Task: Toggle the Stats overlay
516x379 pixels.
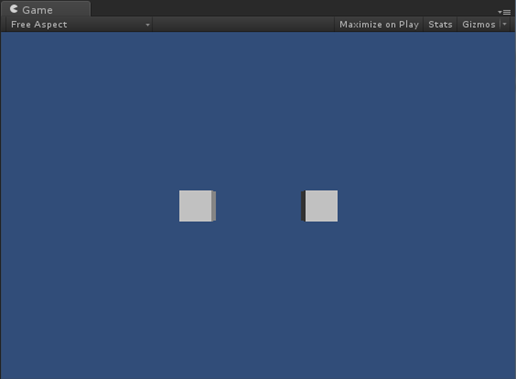Action: click(440, 24)
